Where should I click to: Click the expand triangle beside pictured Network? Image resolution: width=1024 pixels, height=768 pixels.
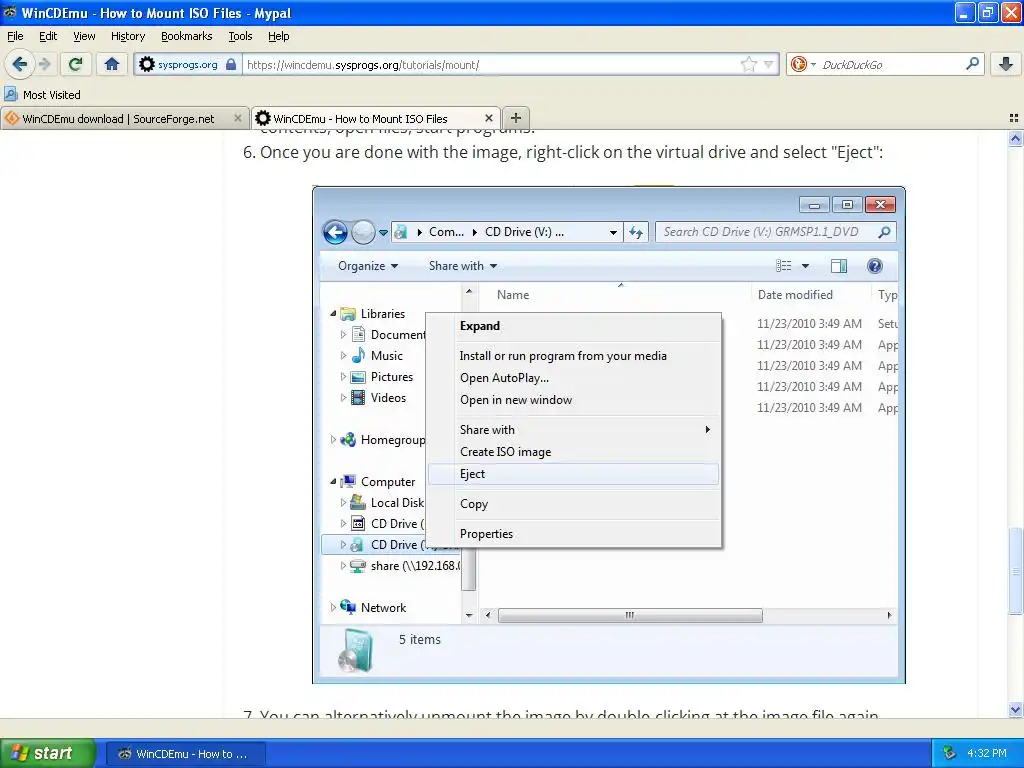[333, 607]
